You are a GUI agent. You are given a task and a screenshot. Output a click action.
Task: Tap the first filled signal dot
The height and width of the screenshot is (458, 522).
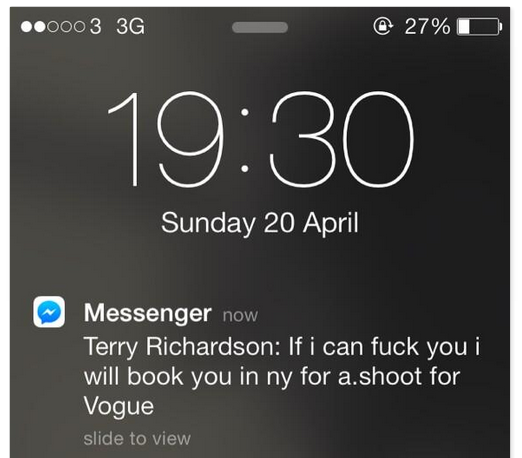click(26, 27)
